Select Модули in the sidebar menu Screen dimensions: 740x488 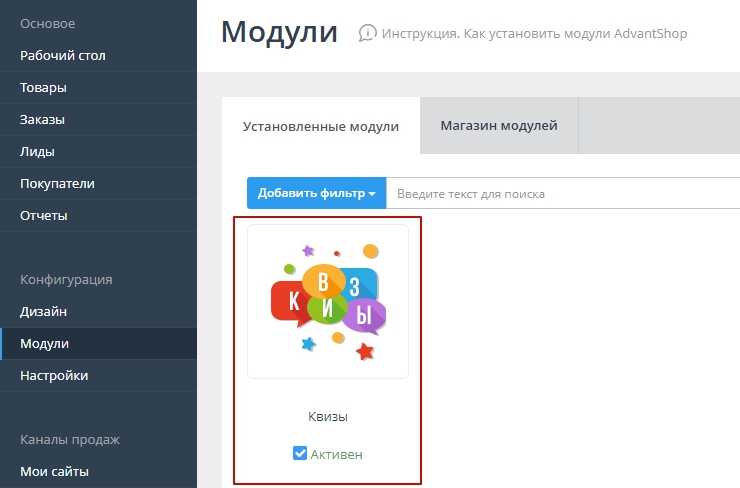45,343
